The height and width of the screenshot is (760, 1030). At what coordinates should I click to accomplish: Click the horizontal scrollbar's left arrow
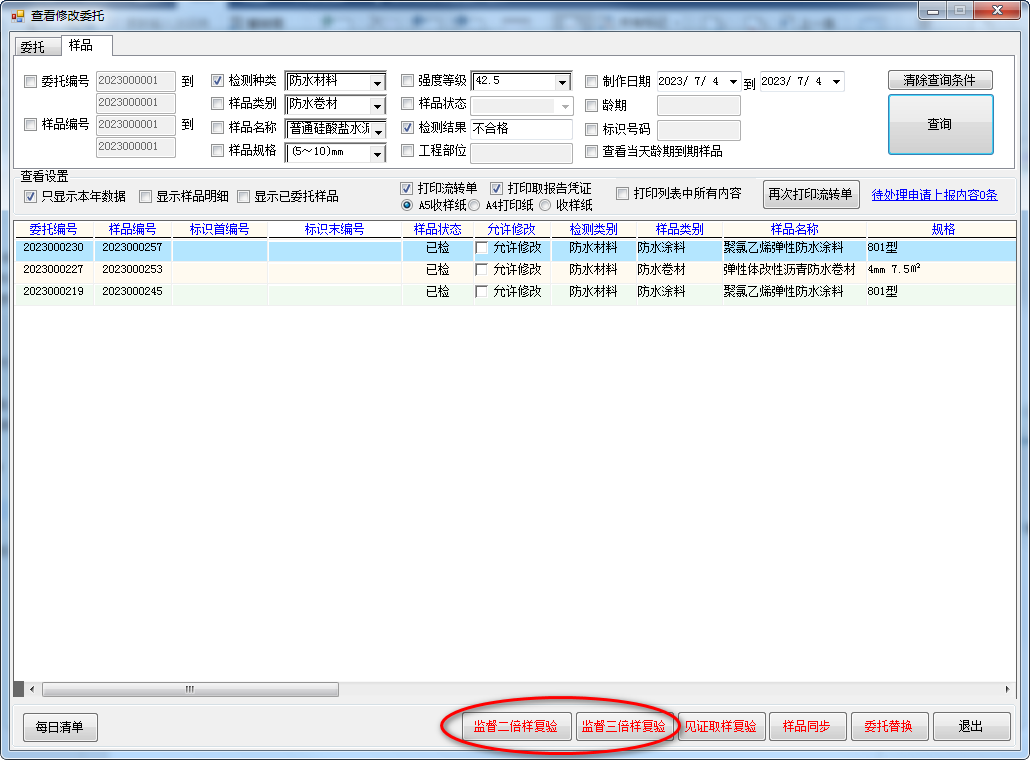pyautogui.click(x=32, y=690)
